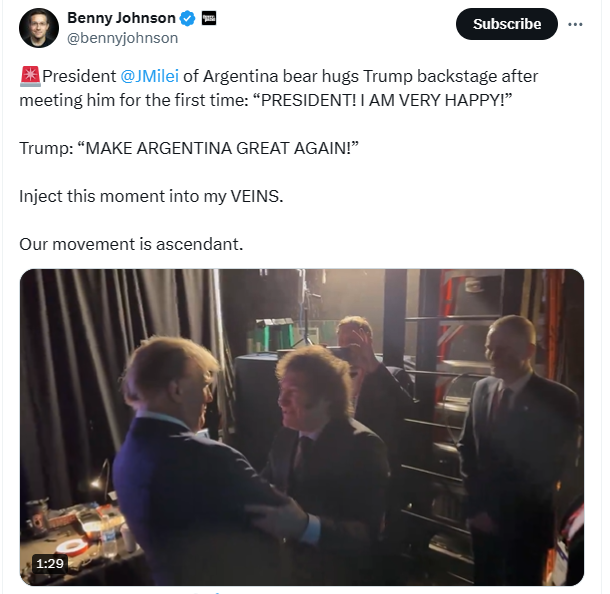Click the red siren emoji in the tweet
The image size is (610, 594).
pyautogui.click(x=29, y=76)
